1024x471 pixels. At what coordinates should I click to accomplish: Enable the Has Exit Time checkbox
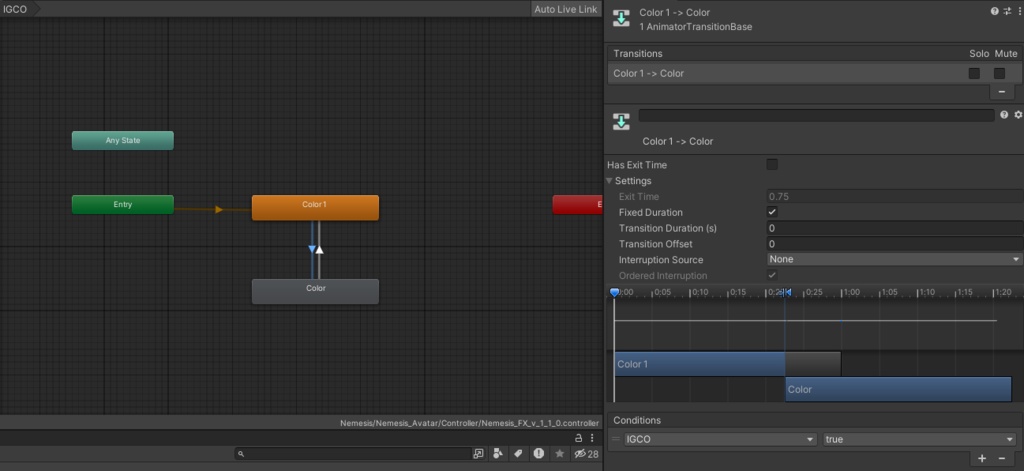tap(771, 164)
